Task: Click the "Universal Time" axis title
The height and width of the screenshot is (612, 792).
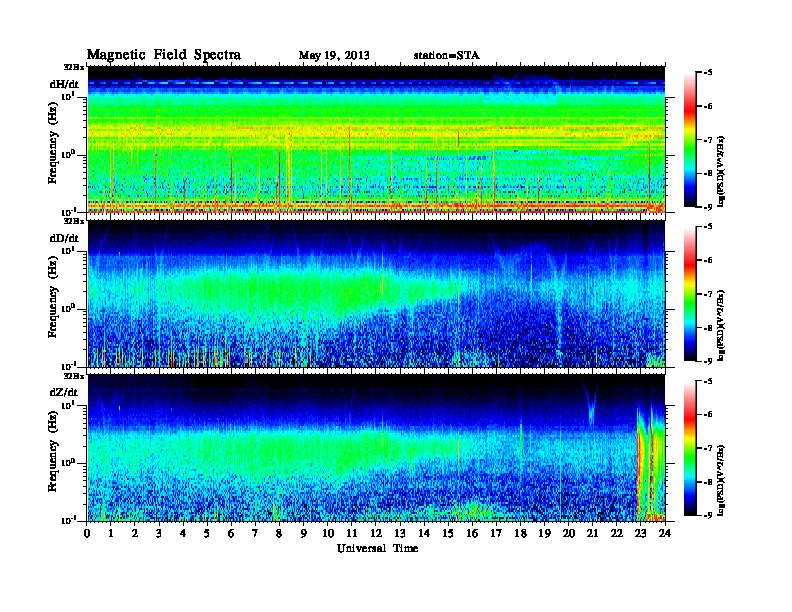Action: (x=377, y=548)
